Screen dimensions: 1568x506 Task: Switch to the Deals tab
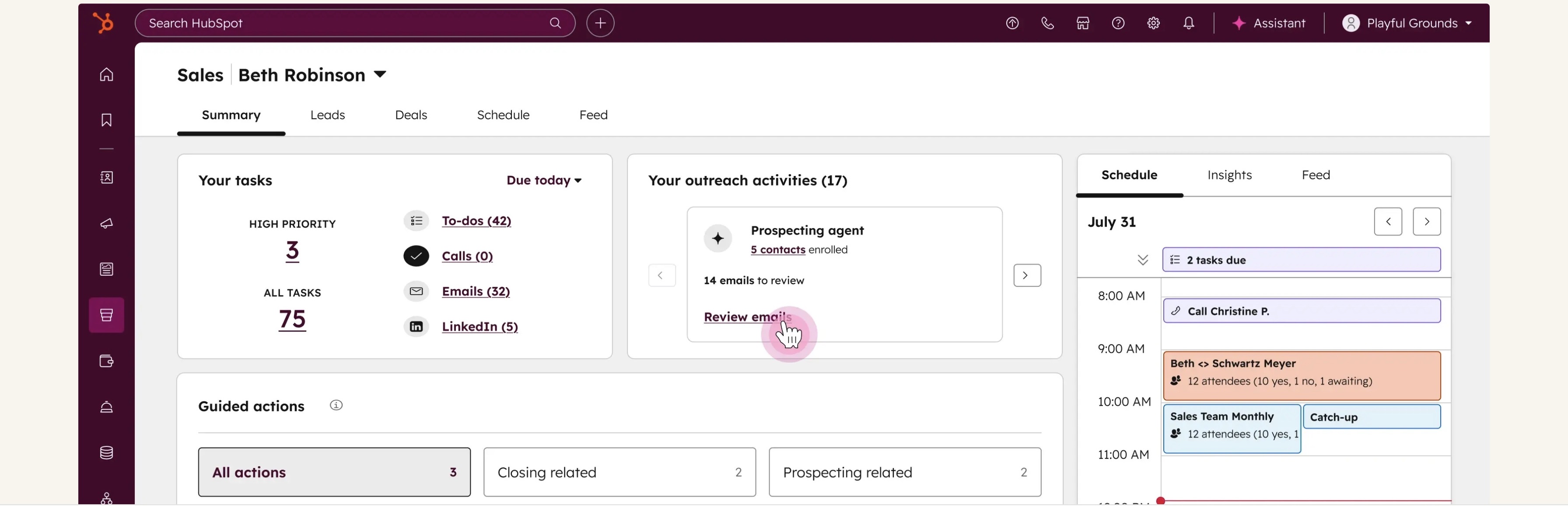tap(411, 115)
